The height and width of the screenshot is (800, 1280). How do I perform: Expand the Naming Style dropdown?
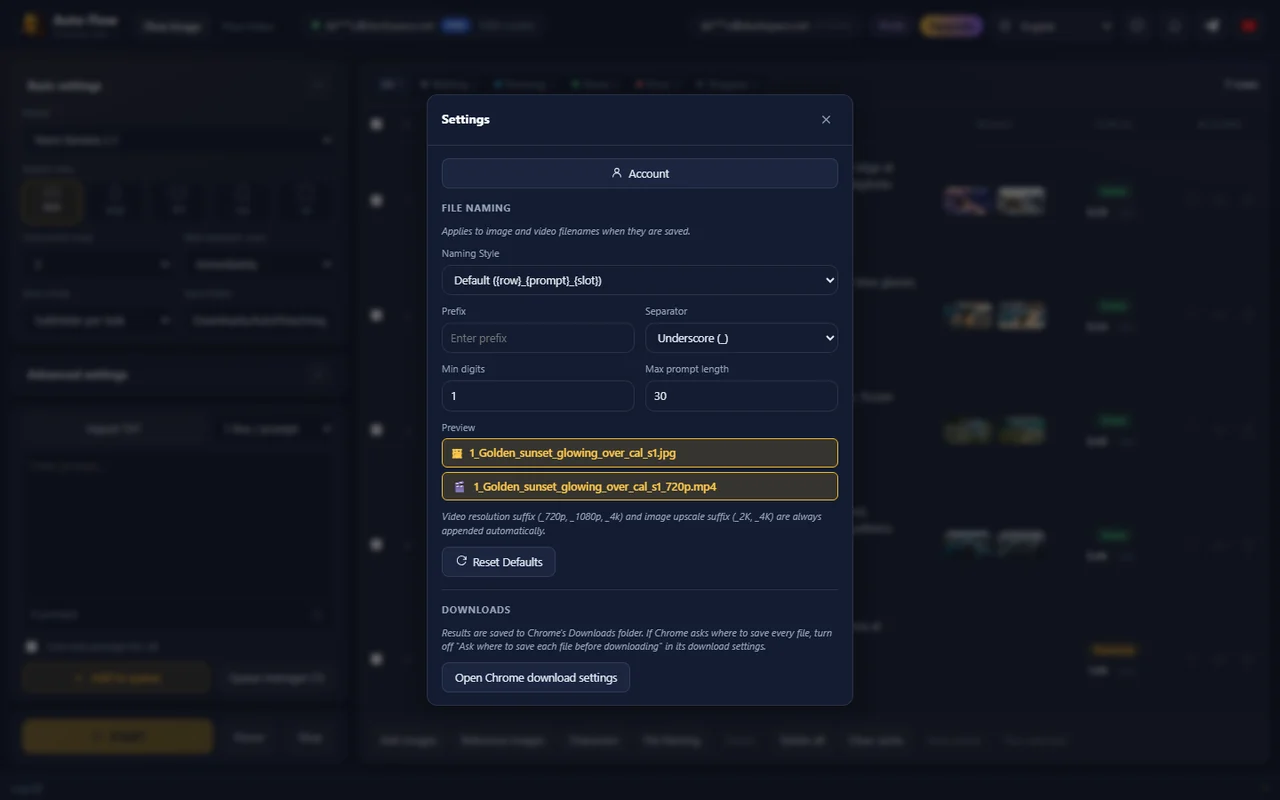(640, 280)
